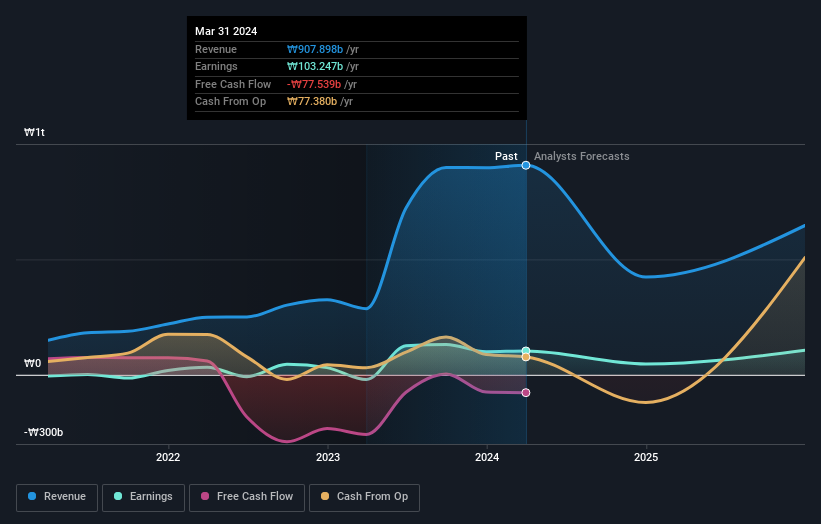Viewport: 821px width, 524px height.
Task: Select the pink Free Cash Flow point marker
Action: tap(526, 393)
